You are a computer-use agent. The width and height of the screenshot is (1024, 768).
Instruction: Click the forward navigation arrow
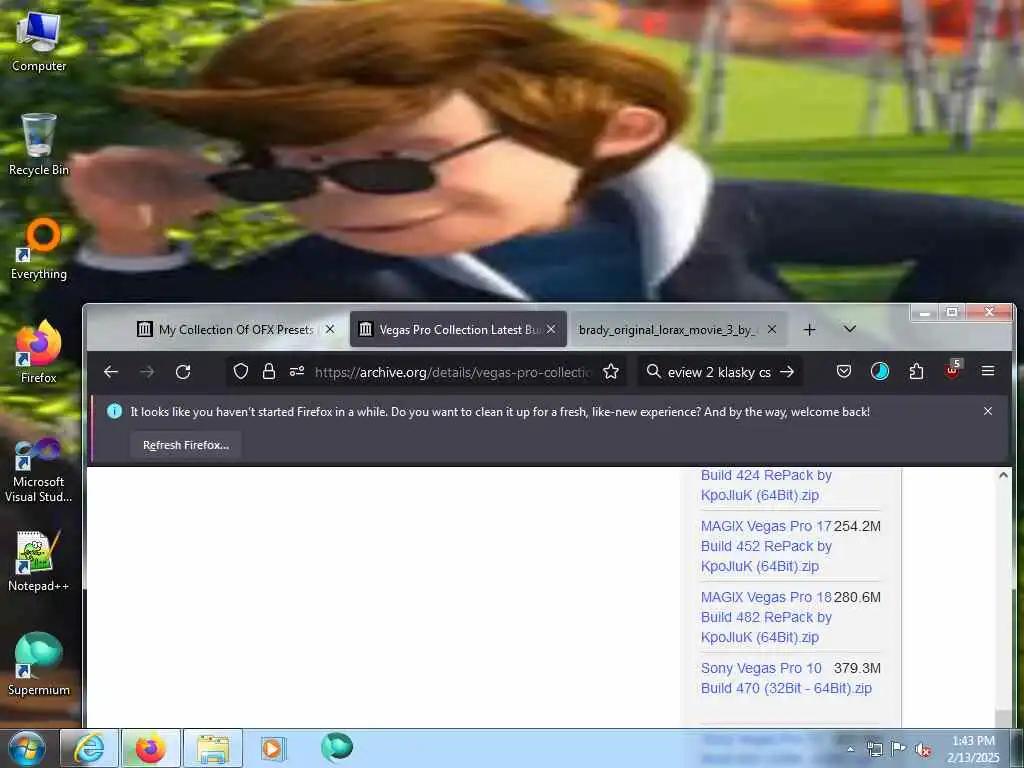point(147,372)
